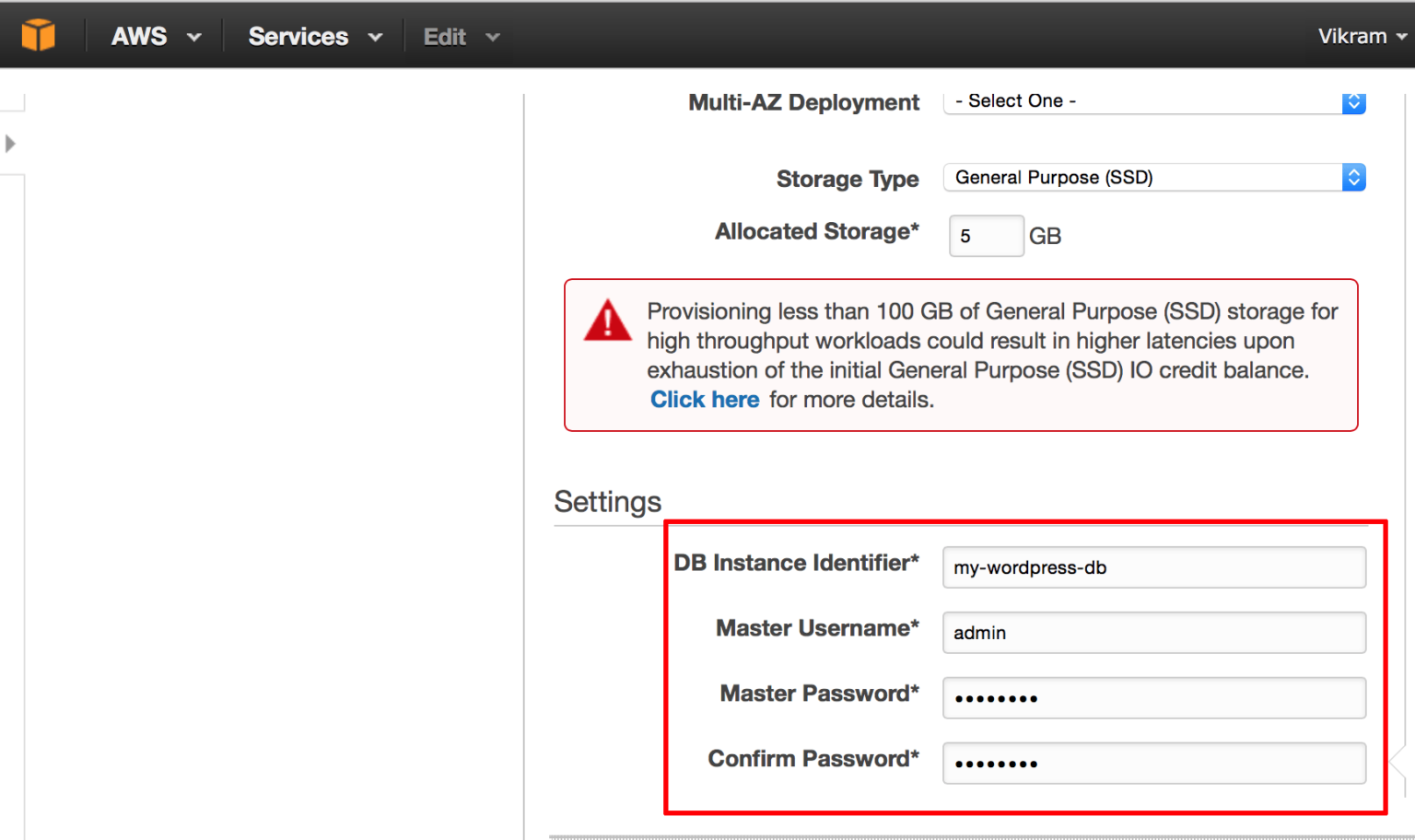Click the down arrow next to Vikram
The image size is (1415, 840).
1401,38
